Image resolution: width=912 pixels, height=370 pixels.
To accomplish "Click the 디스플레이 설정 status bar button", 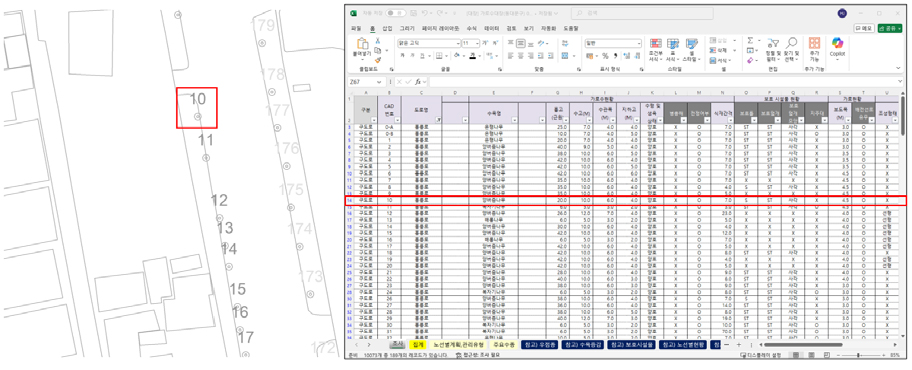I will (761, 355).
